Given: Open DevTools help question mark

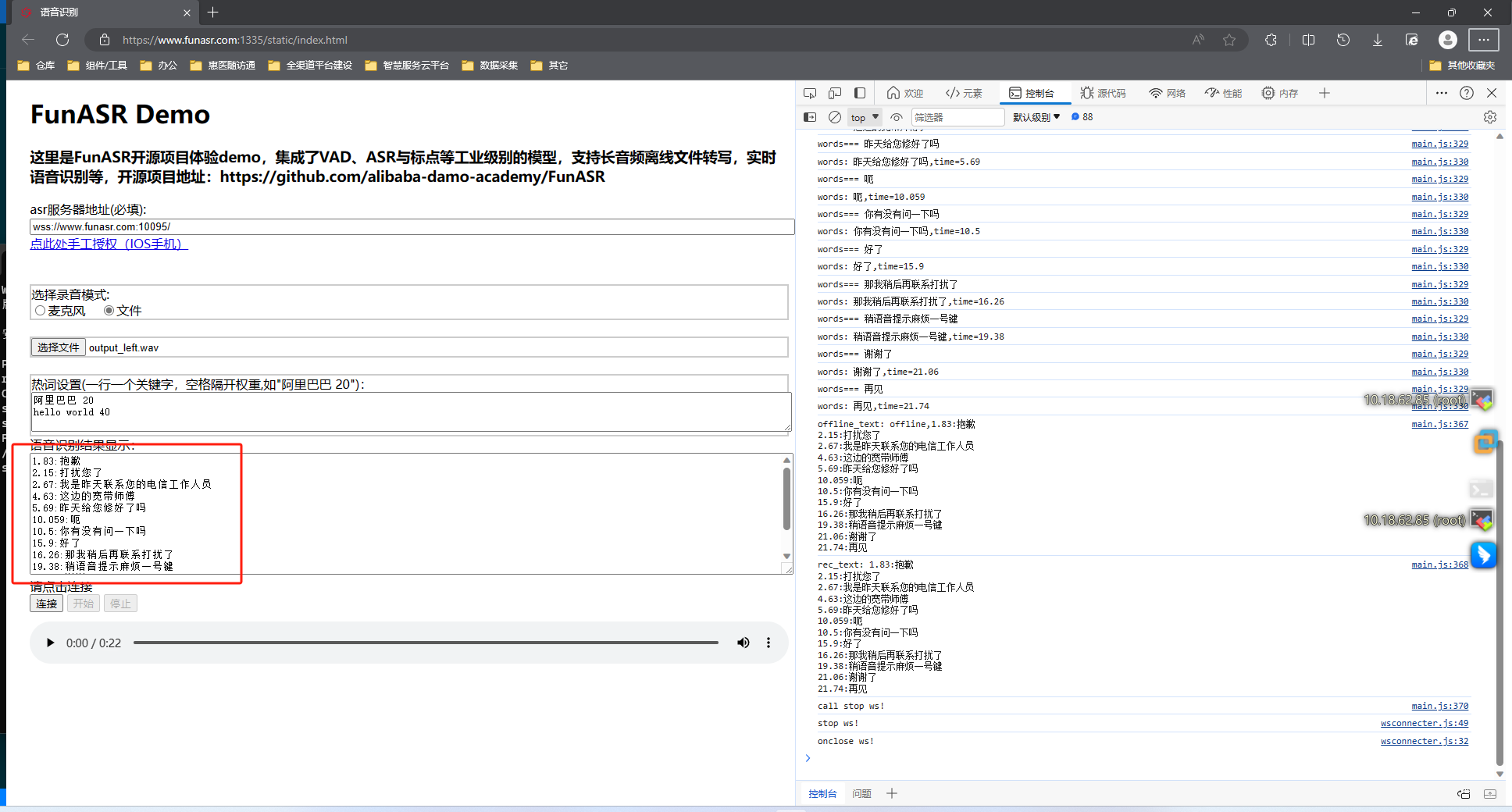Looking at the screenshot, I should tap(1467, 93).
